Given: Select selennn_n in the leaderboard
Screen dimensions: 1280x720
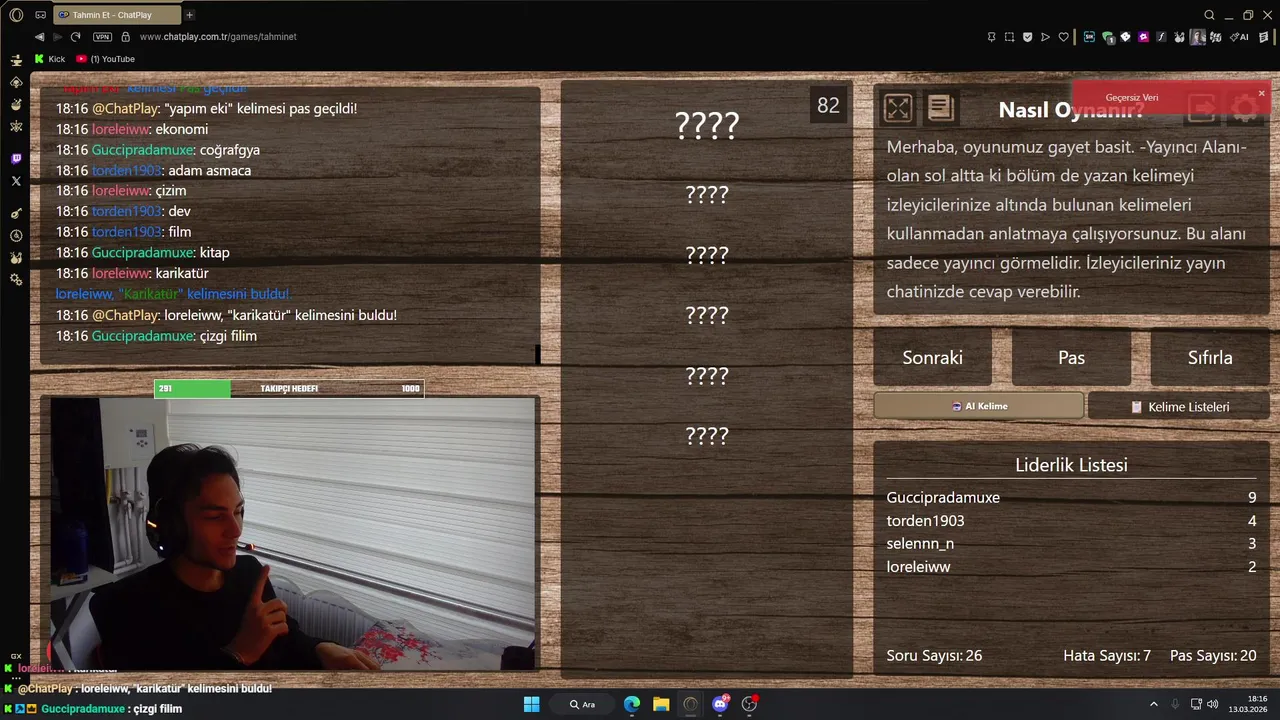Looking at the screenshot, I should tap(920, 543).
